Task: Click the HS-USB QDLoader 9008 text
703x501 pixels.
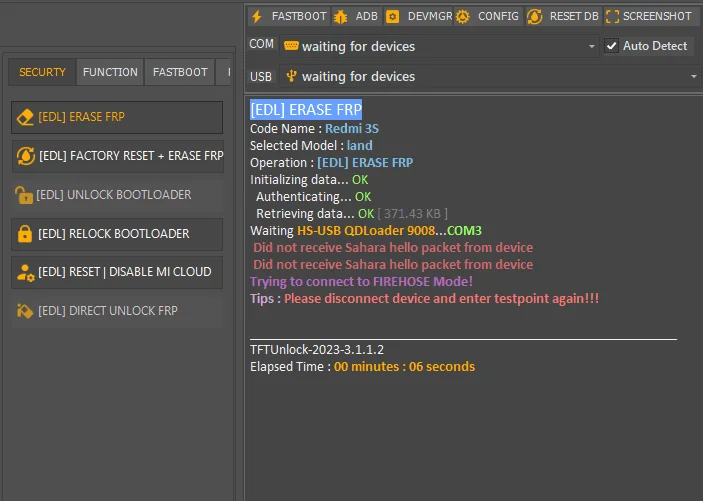Action: [x=366, y=231]
